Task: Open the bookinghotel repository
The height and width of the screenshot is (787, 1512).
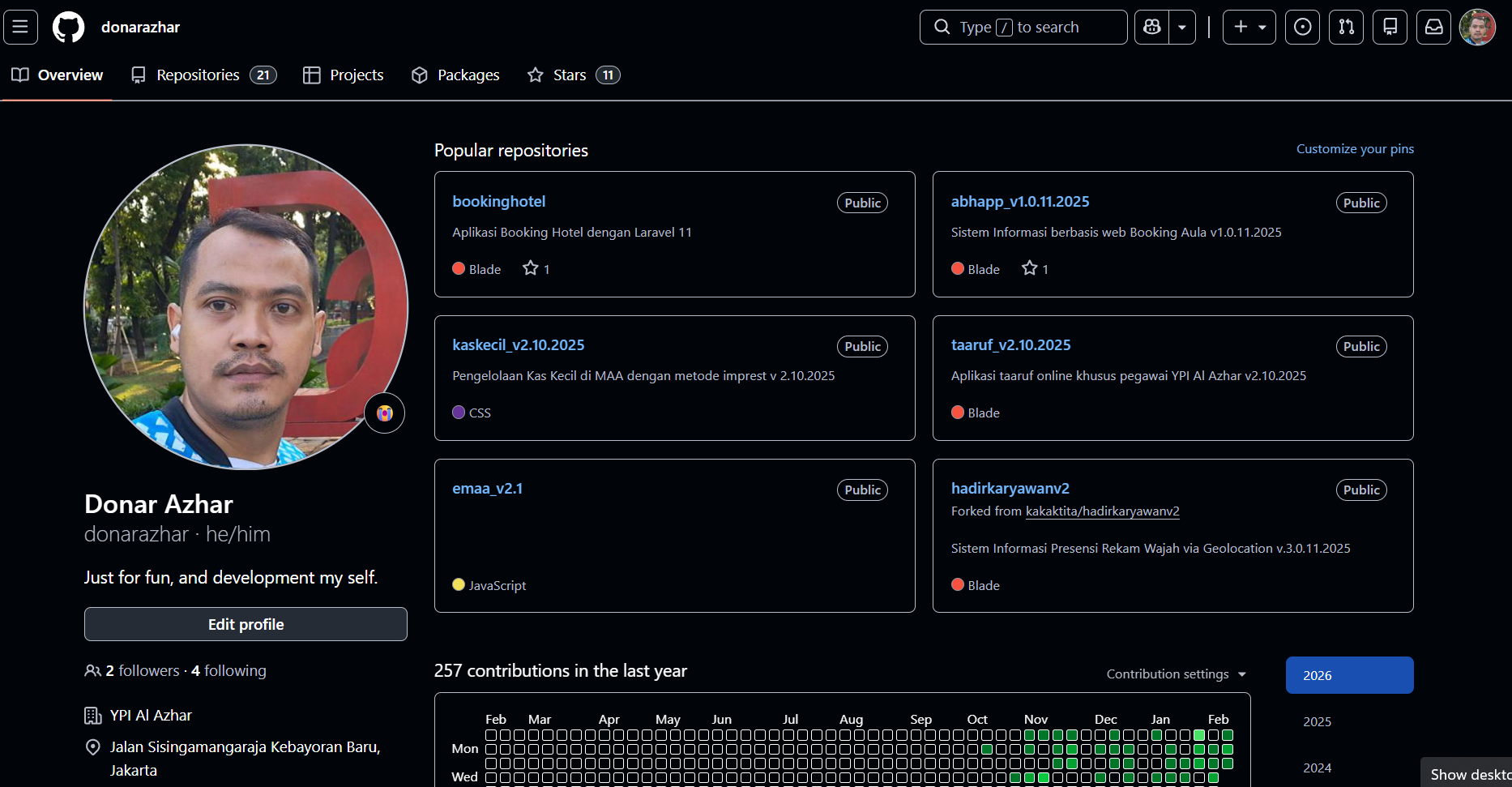Action: [498, 201]
